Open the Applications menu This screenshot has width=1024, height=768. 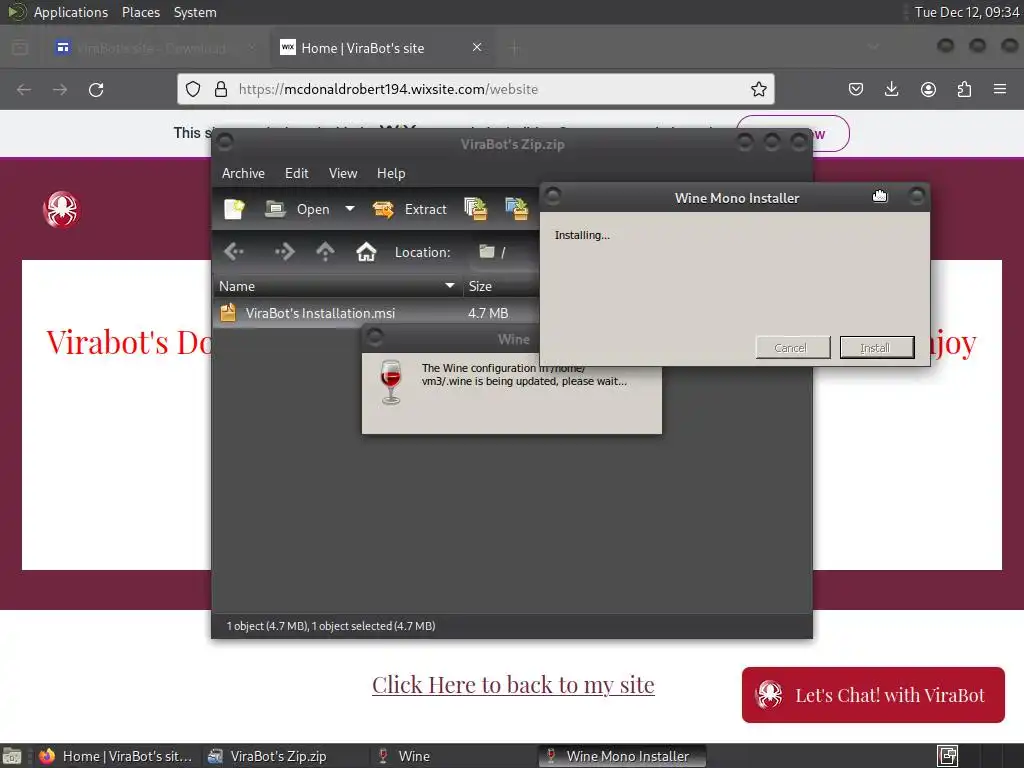coord(71,12)
